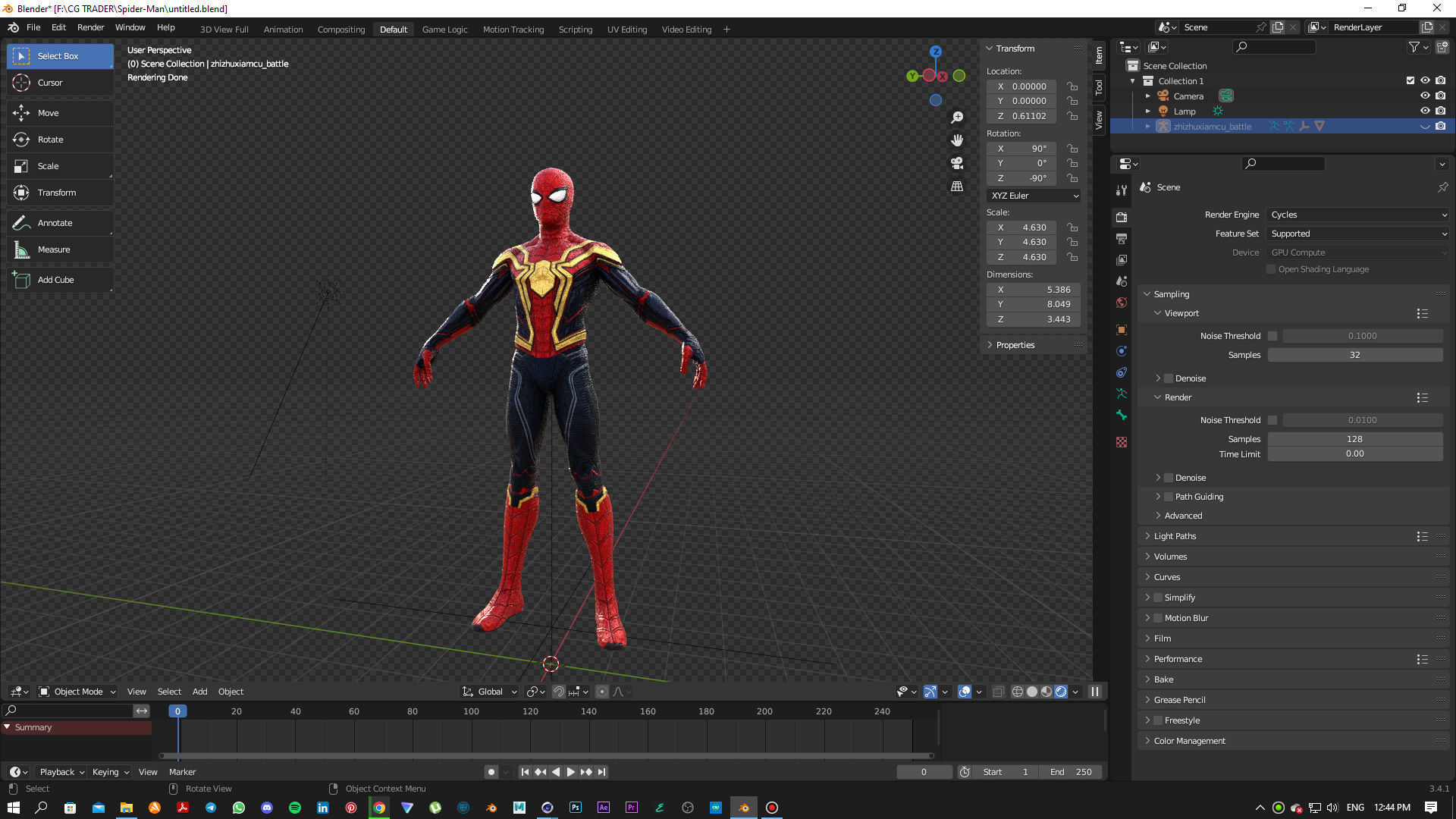Toggle Collection 1 exclude checkbox
Viewport: 1456px width, 819px height.
1410,81
